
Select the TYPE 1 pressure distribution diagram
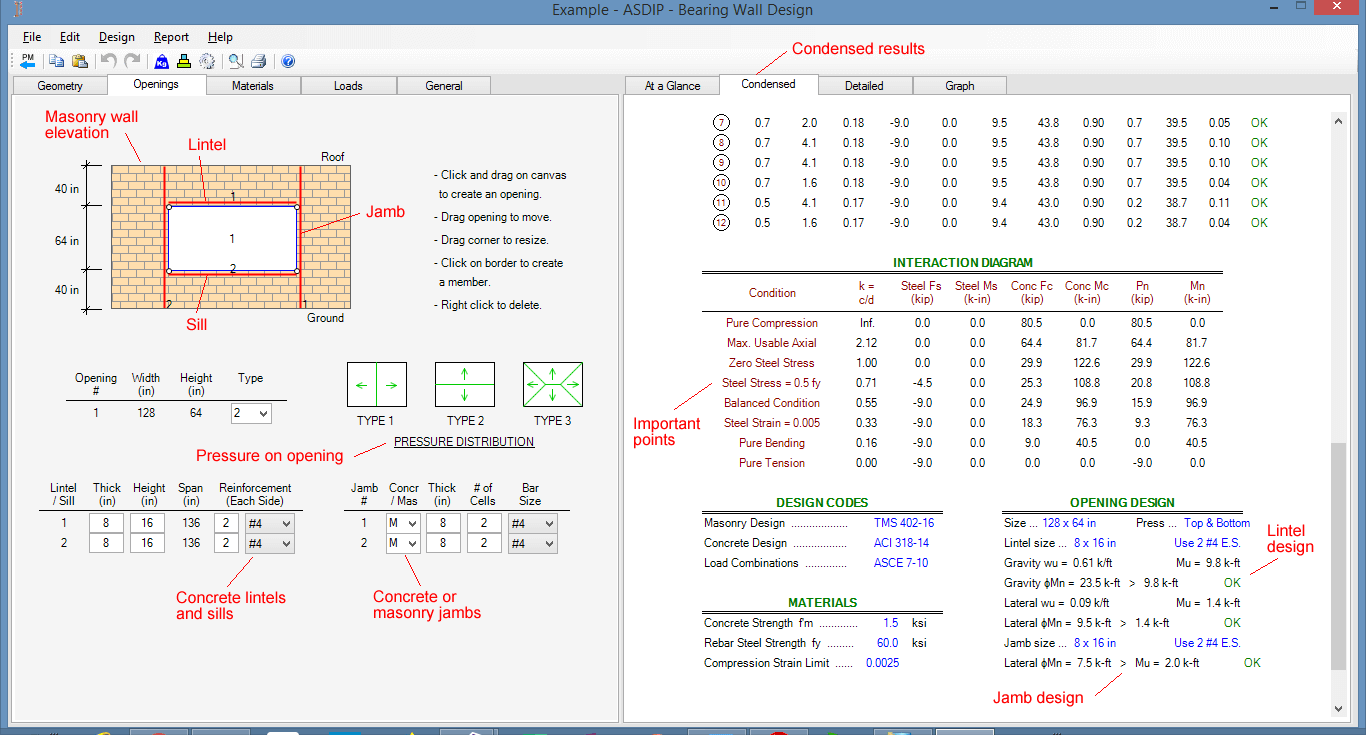tap(377, 384)
